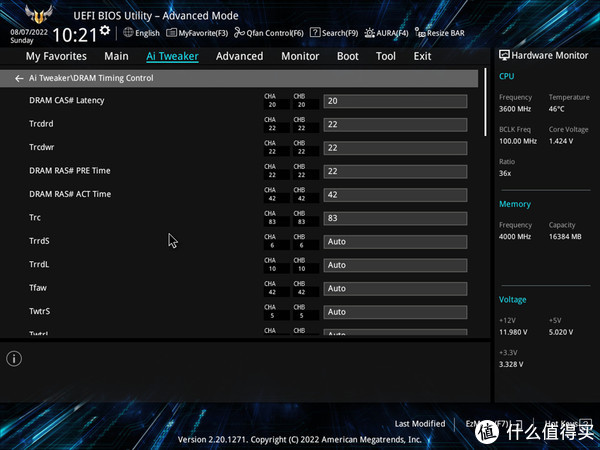Go to the Boot tab
This screenshot has width=600, height=450.
coord(347,56)
